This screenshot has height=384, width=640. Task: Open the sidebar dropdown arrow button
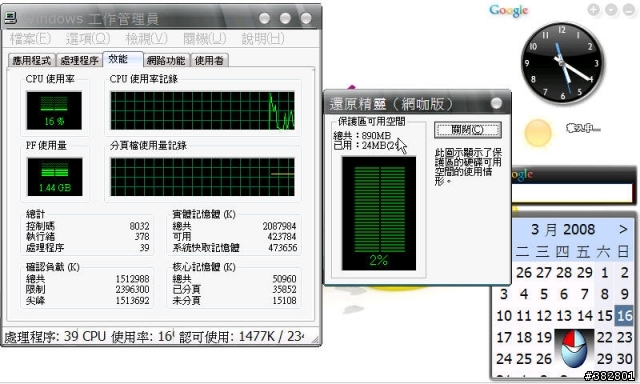[x=611, y=10]
